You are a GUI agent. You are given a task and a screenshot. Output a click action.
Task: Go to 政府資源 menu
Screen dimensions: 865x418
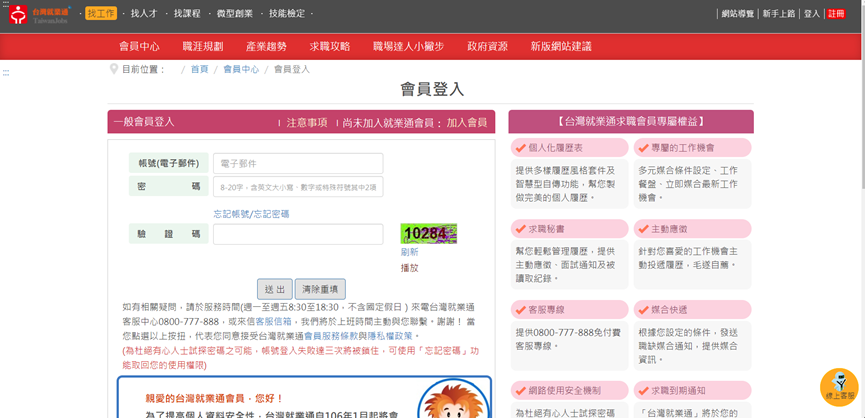tap(487, 46)
